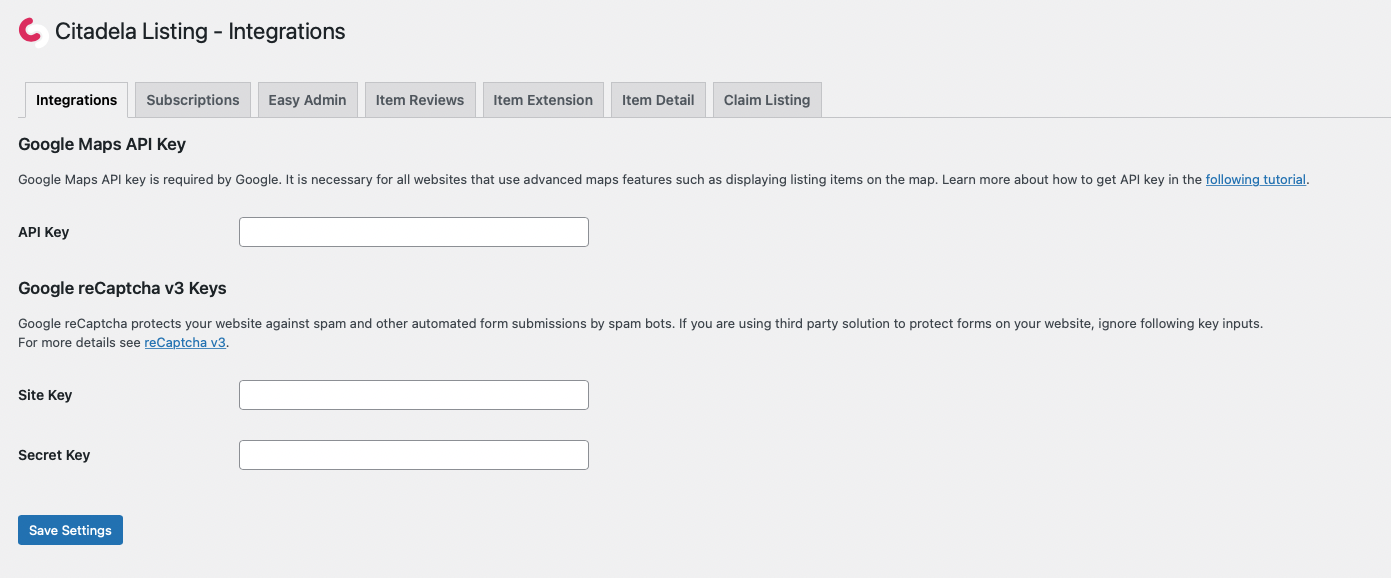The height and width of the screenshot is (578, 1391).
Task: Open the following tutorial link
Action: [1256, 180]
